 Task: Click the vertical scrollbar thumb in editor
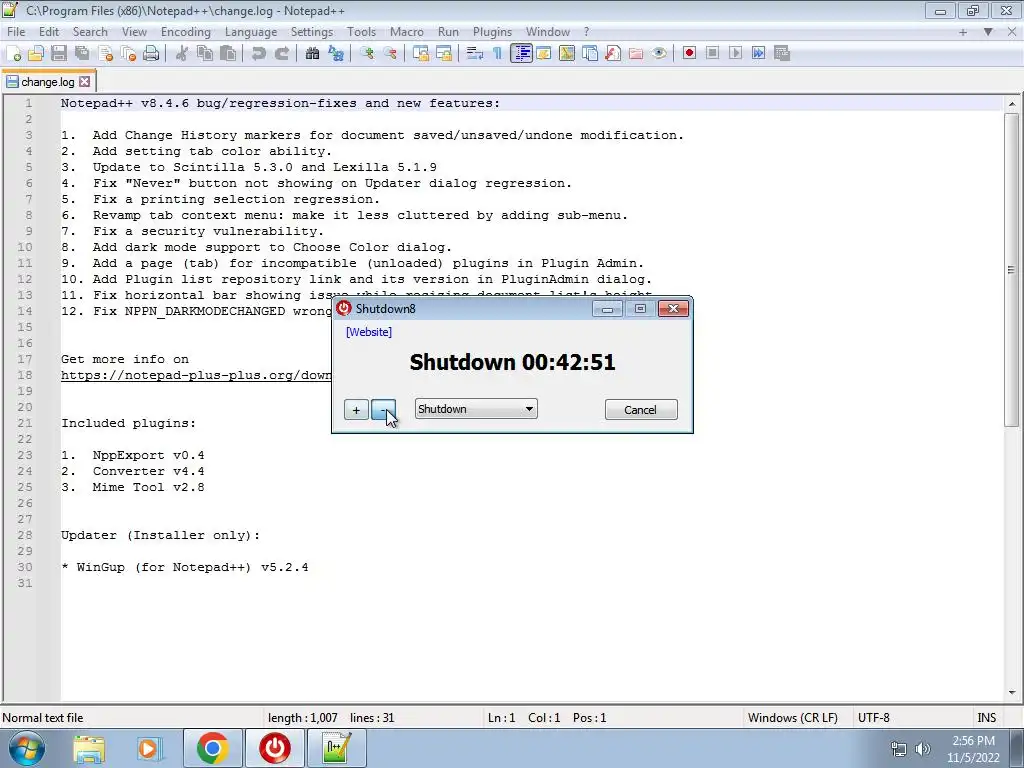point(1011,270)
